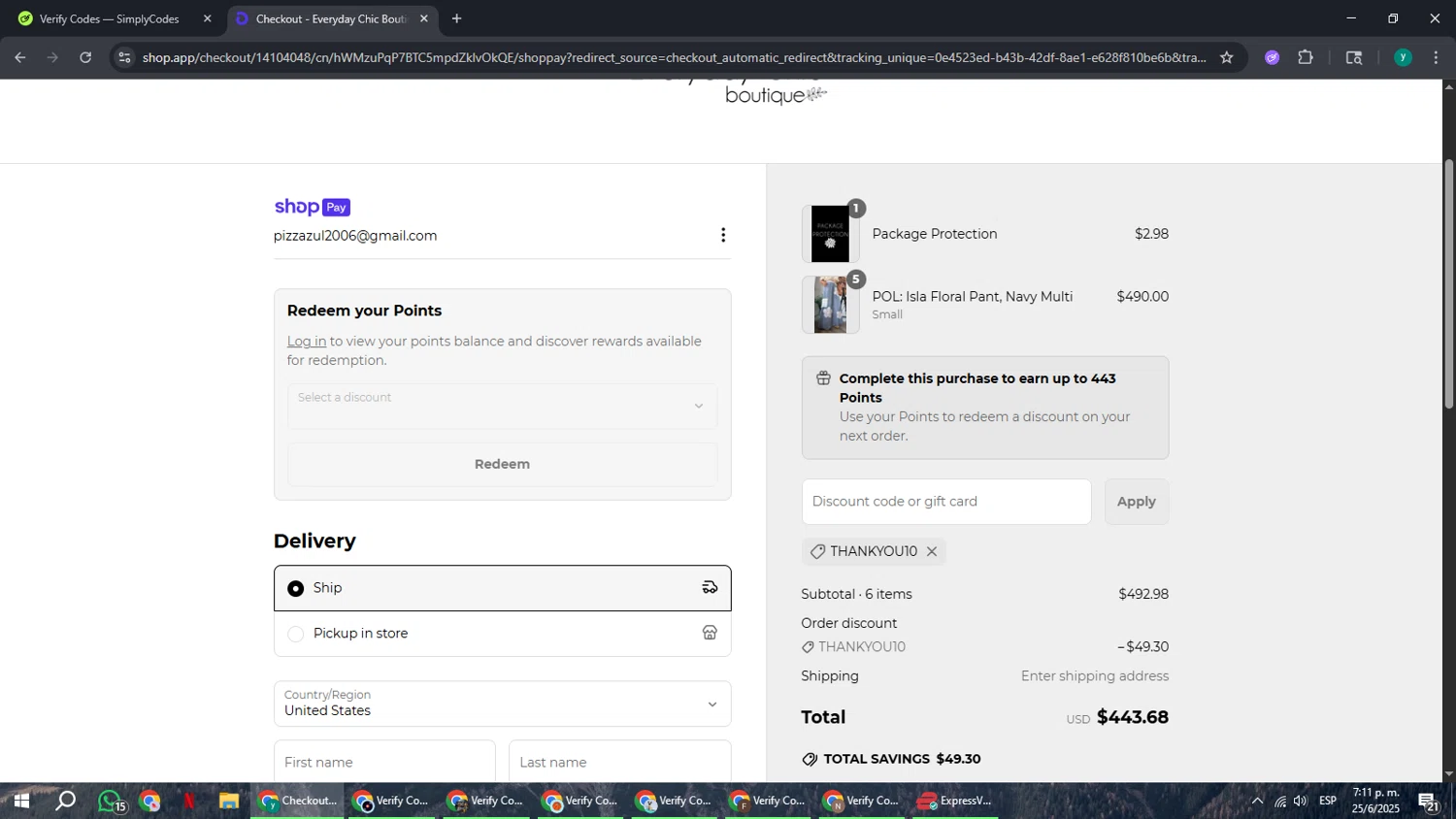Select the Pickup in store option
This screenshot has width=1456, height=819.
pyautogui.click(x=502, y=634)
